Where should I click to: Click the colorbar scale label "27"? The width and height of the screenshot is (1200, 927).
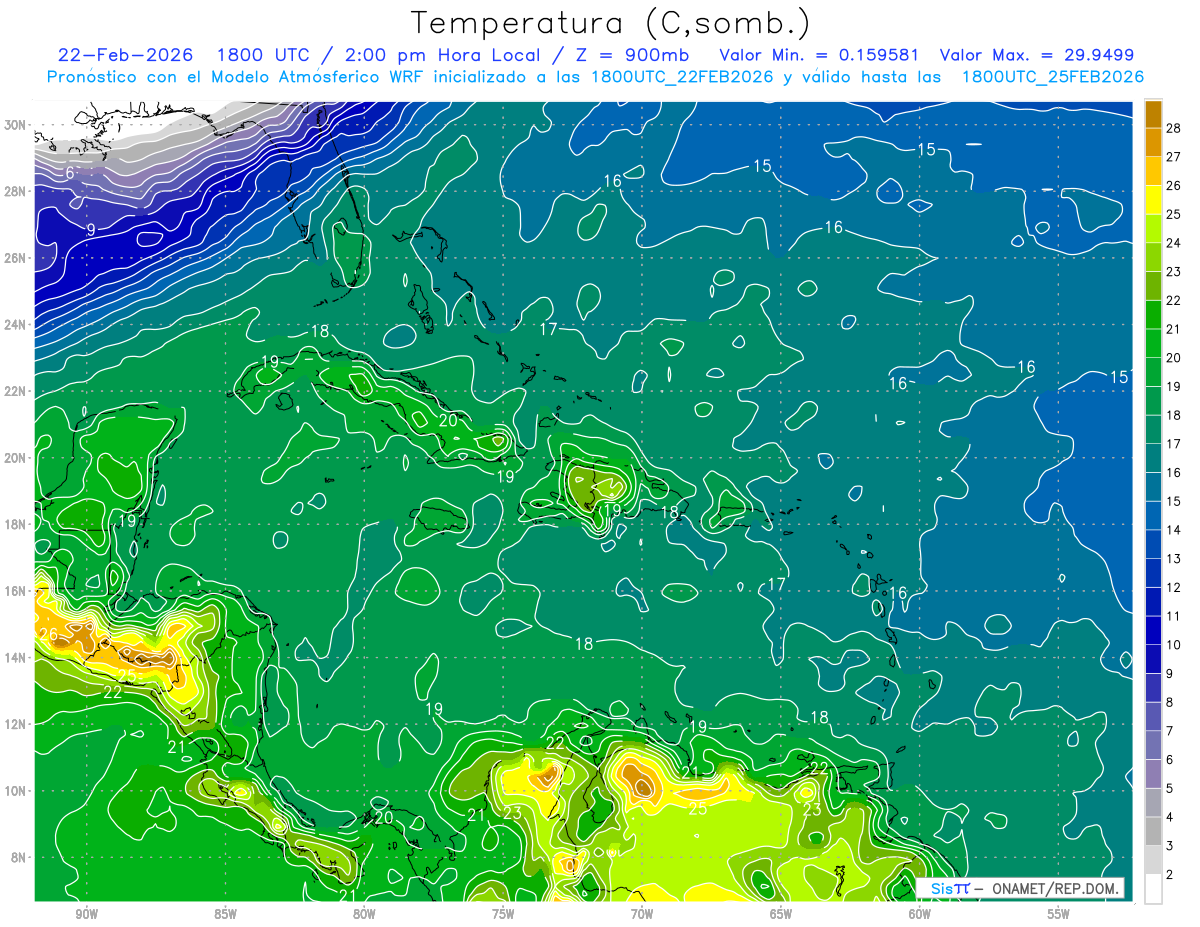pyautogui.click(x=1174, y=156)
